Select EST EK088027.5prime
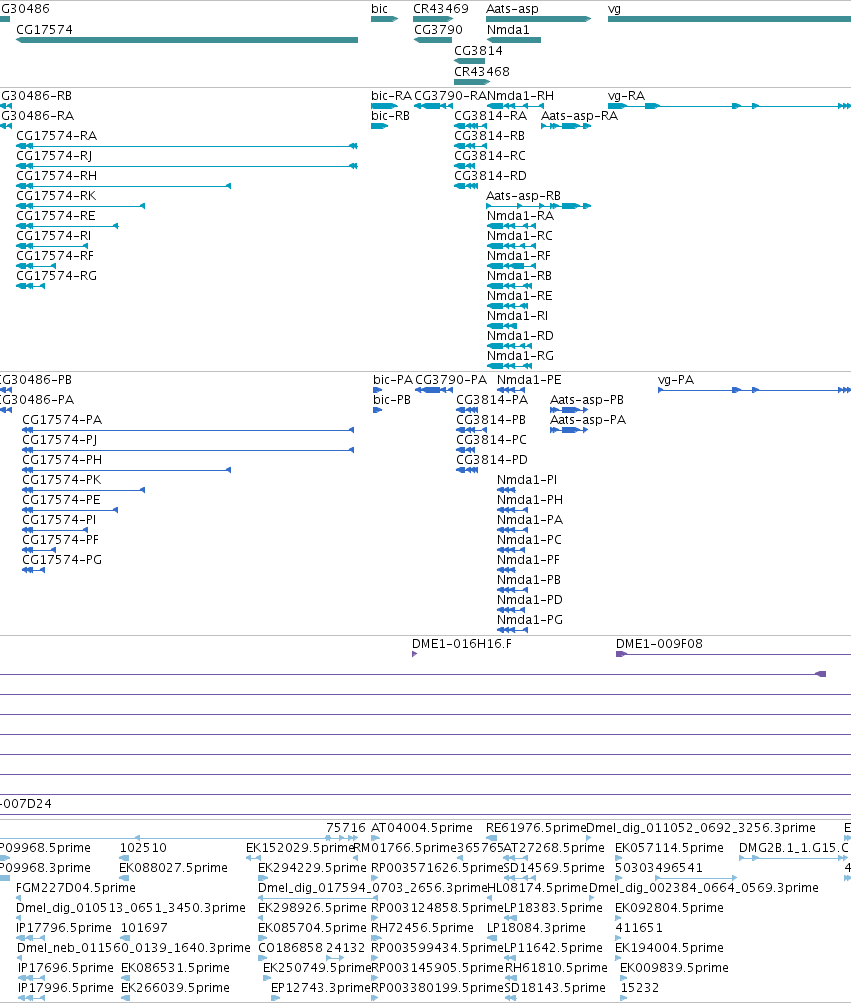Screen dimensions: 851x1003 pyautogui.click(x=173, y=868)
